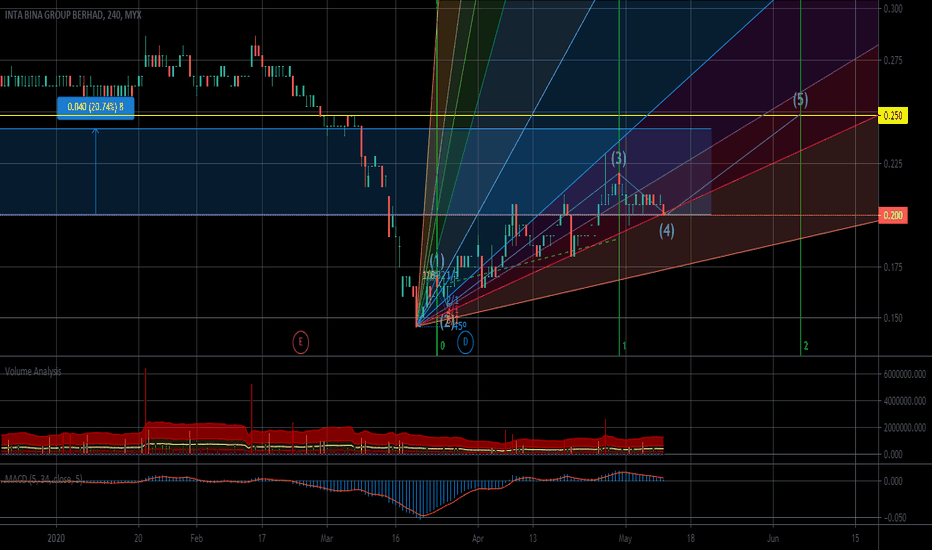Viewport: 932px width, 550px height.
Task: Click the green time zone 1 marker
Action: point(624,345)
